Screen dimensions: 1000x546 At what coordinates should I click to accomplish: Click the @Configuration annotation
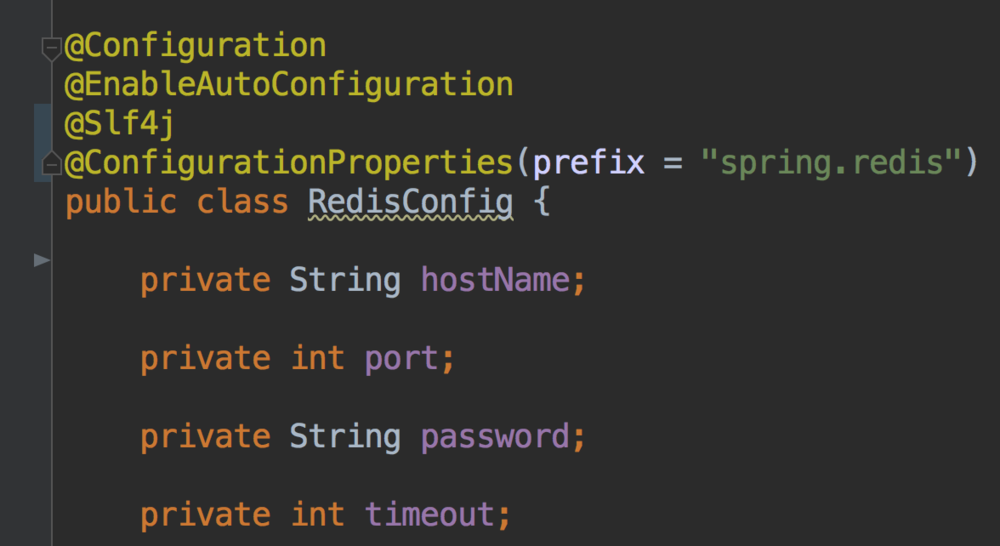pyautogui.click(x=195, y=46)
